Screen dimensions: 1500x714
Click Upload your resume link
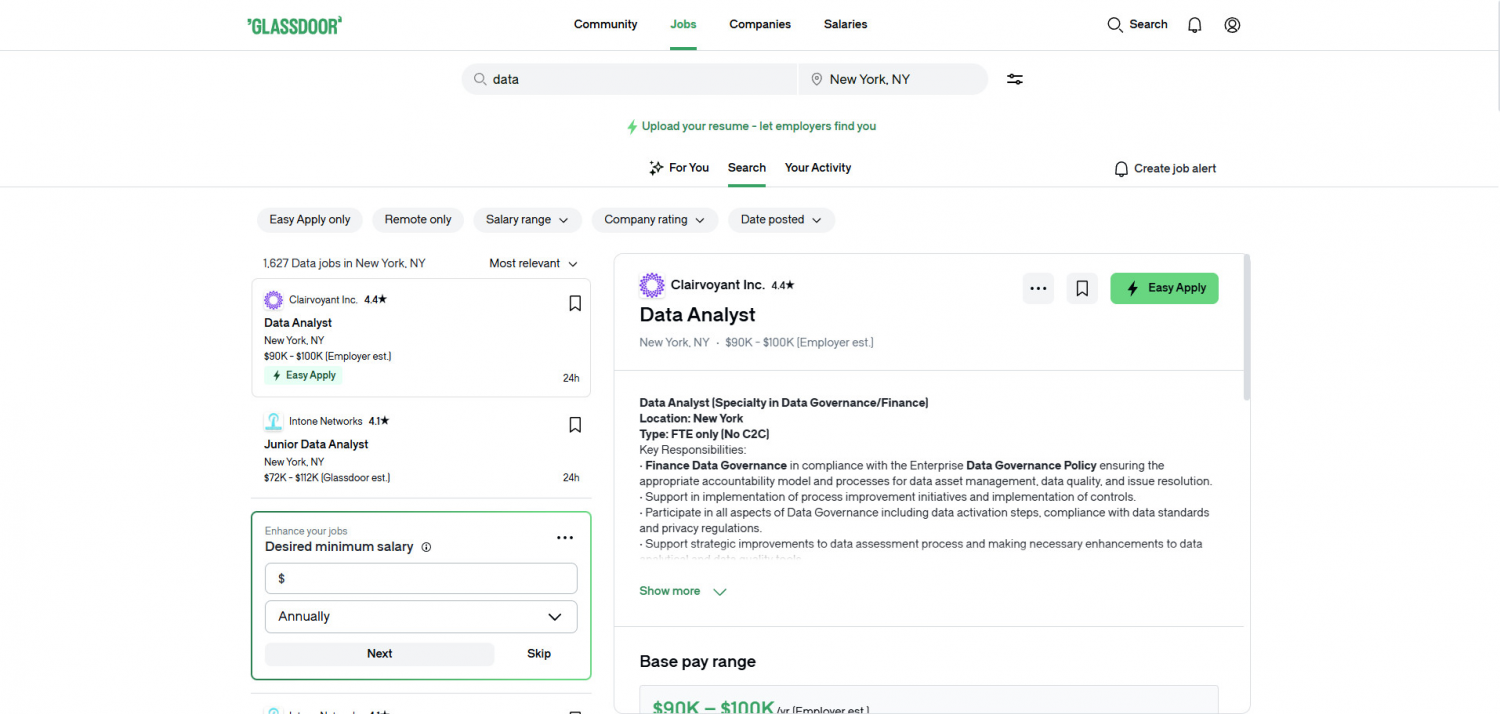tap(751, 127)
